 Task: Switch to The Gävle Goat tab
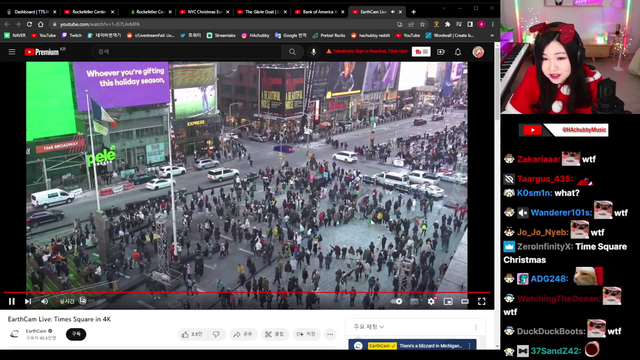coord(261,12)
